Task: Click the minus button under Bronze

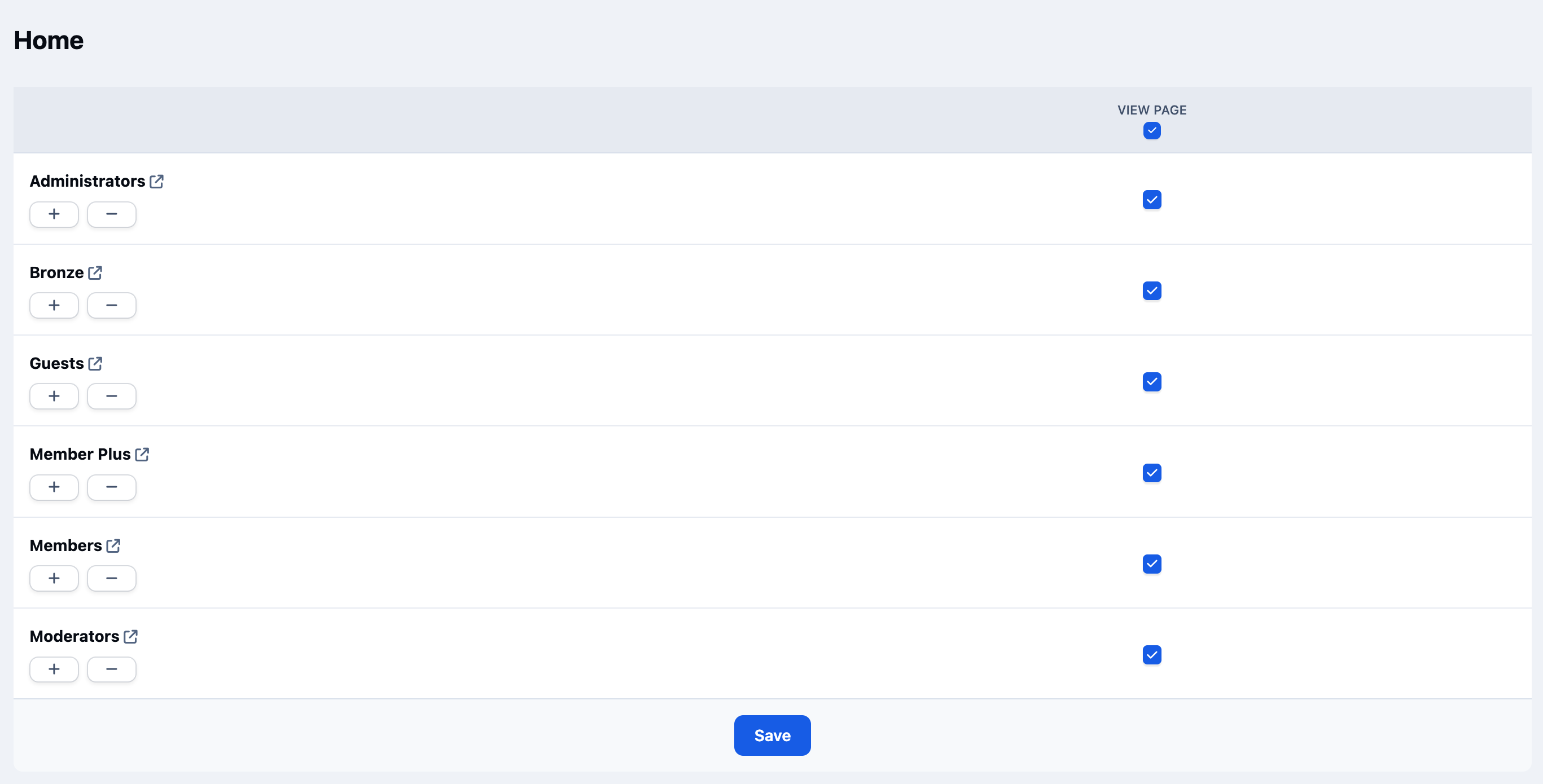Action: pyautogui.click(x=111, y=305)
